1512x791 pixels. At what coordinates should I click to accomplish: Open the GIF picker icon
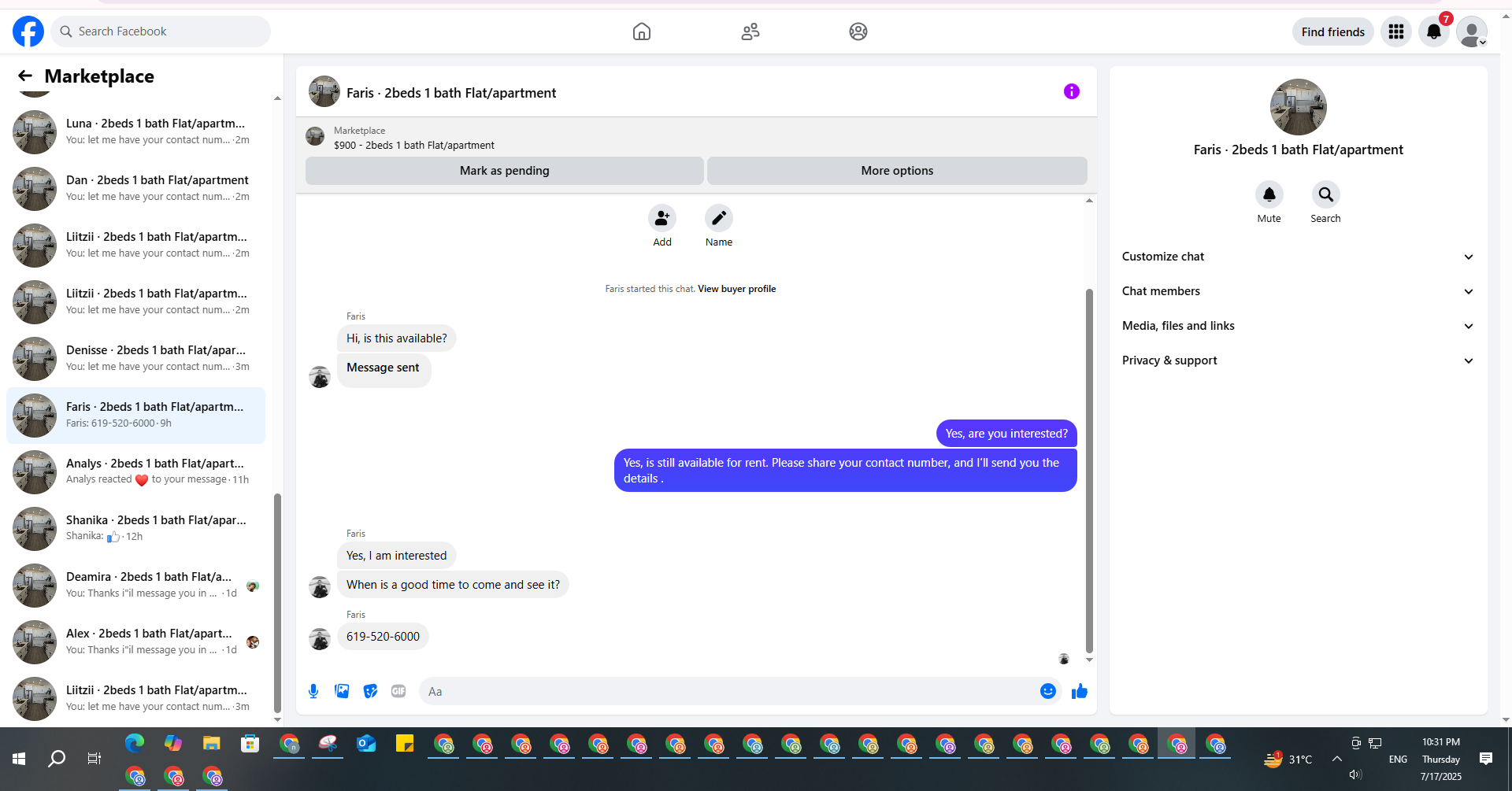[x=398, y=691]
